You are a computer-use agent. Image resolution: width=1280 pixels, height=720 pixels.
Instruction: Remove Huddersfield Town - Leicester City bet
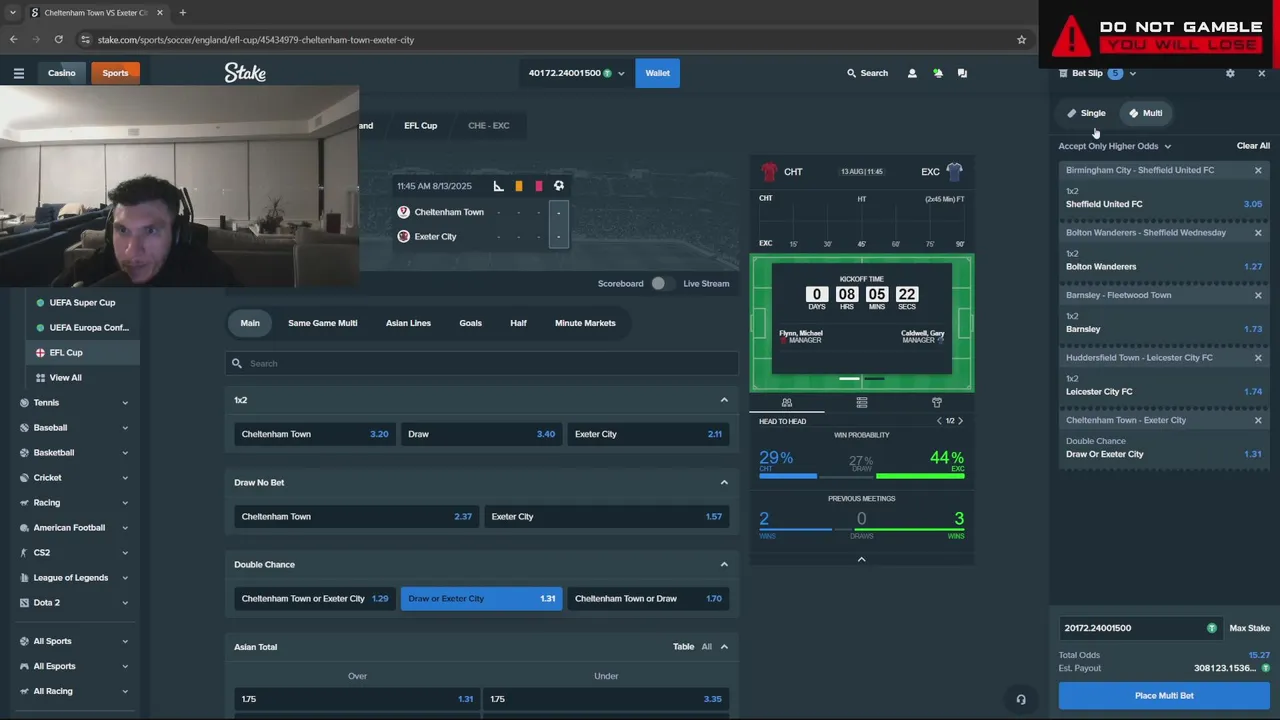coord(1258,358)
